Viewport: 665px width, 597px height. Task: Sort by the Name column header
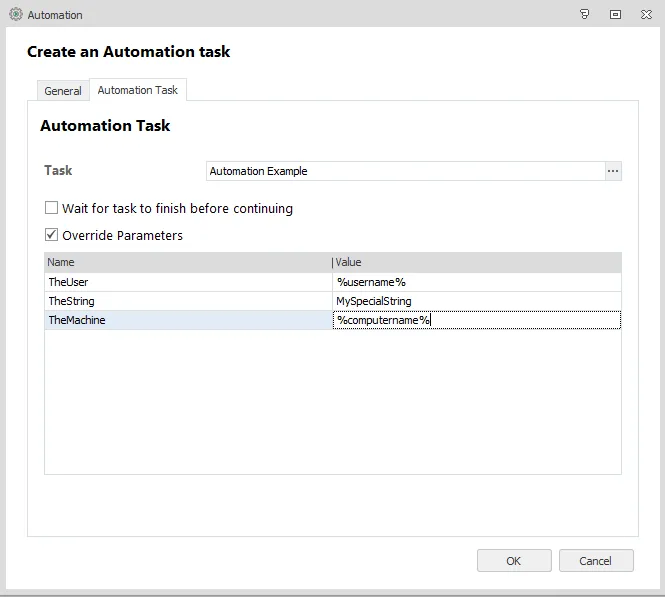click(x=188, y=262)
